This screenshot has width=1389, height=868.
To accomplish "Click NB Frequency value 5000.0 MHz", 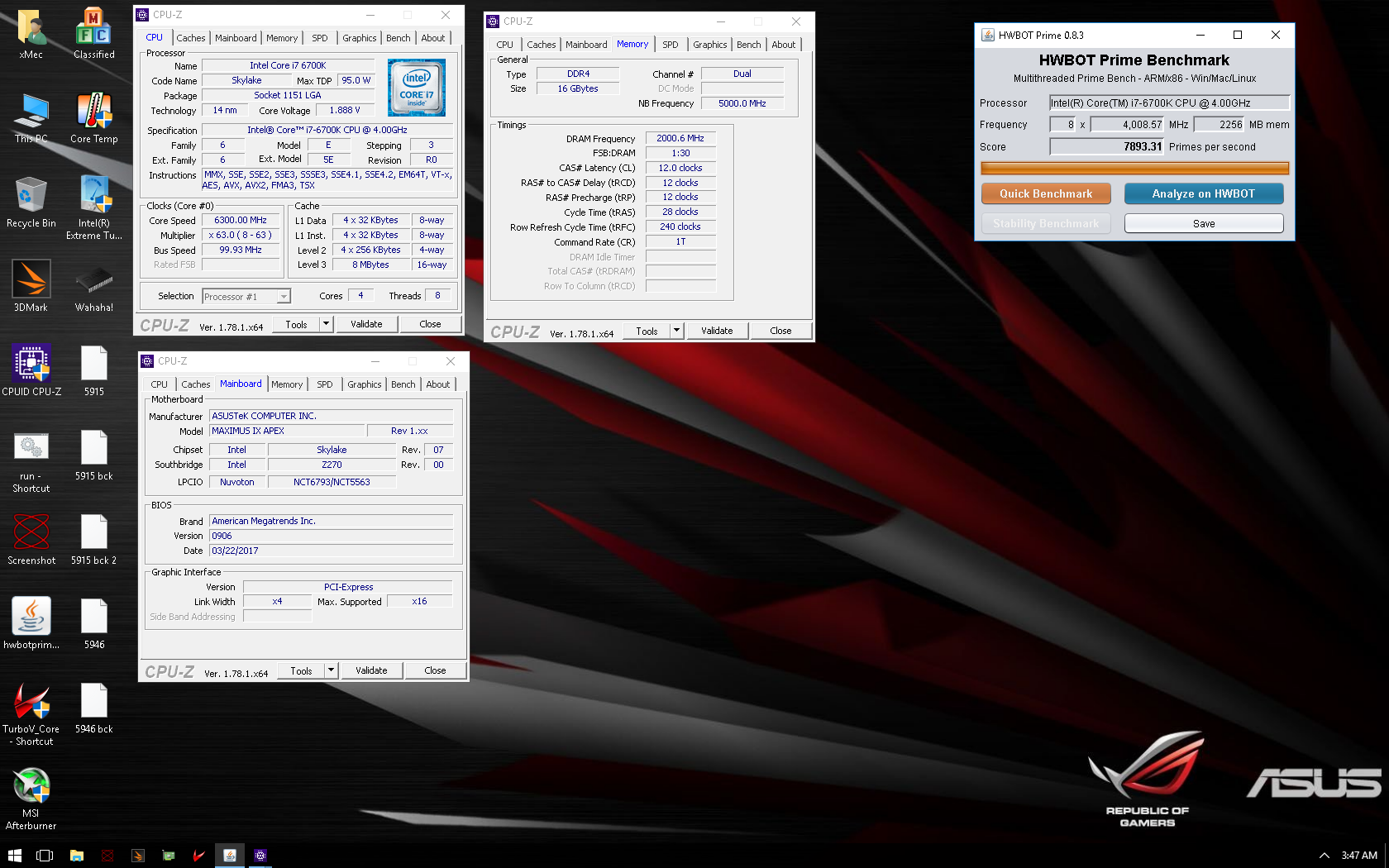I will (x=742, y=103).
